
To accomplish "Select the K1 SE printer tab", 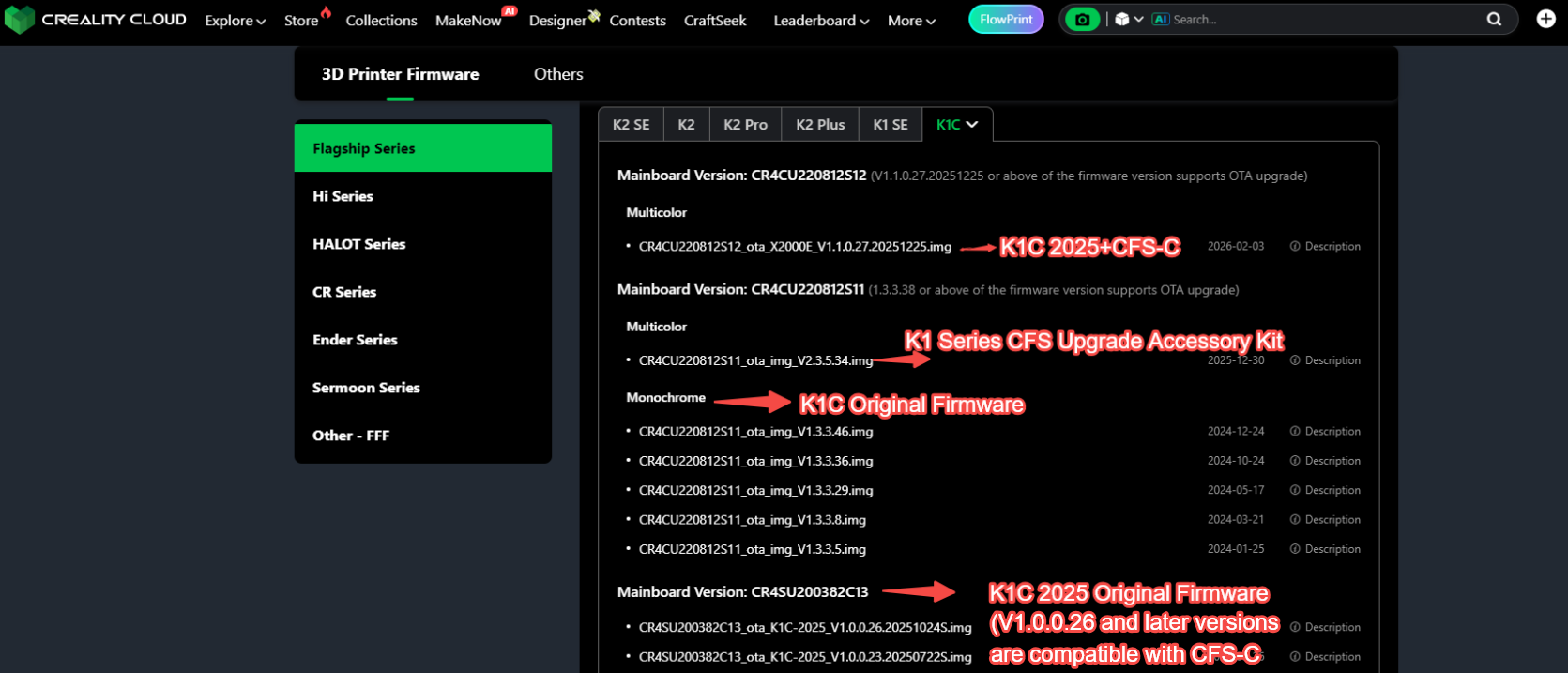I will [890, 125].
